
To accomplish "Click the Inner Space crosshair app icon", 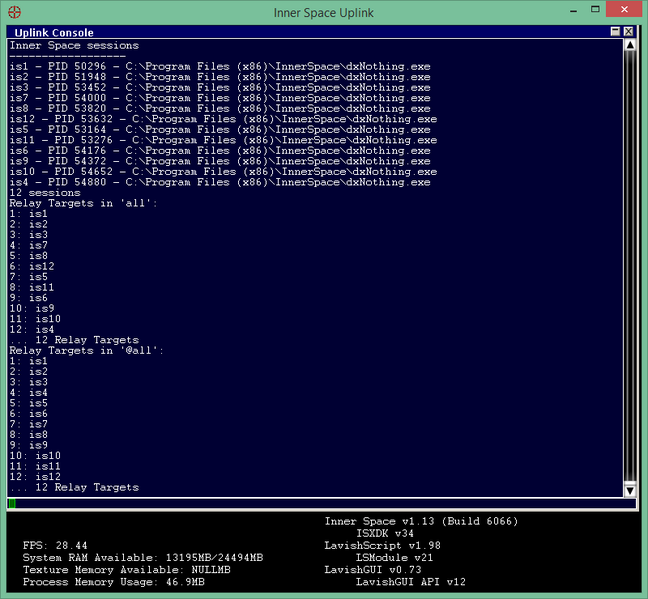I will (x=14, y=12).
